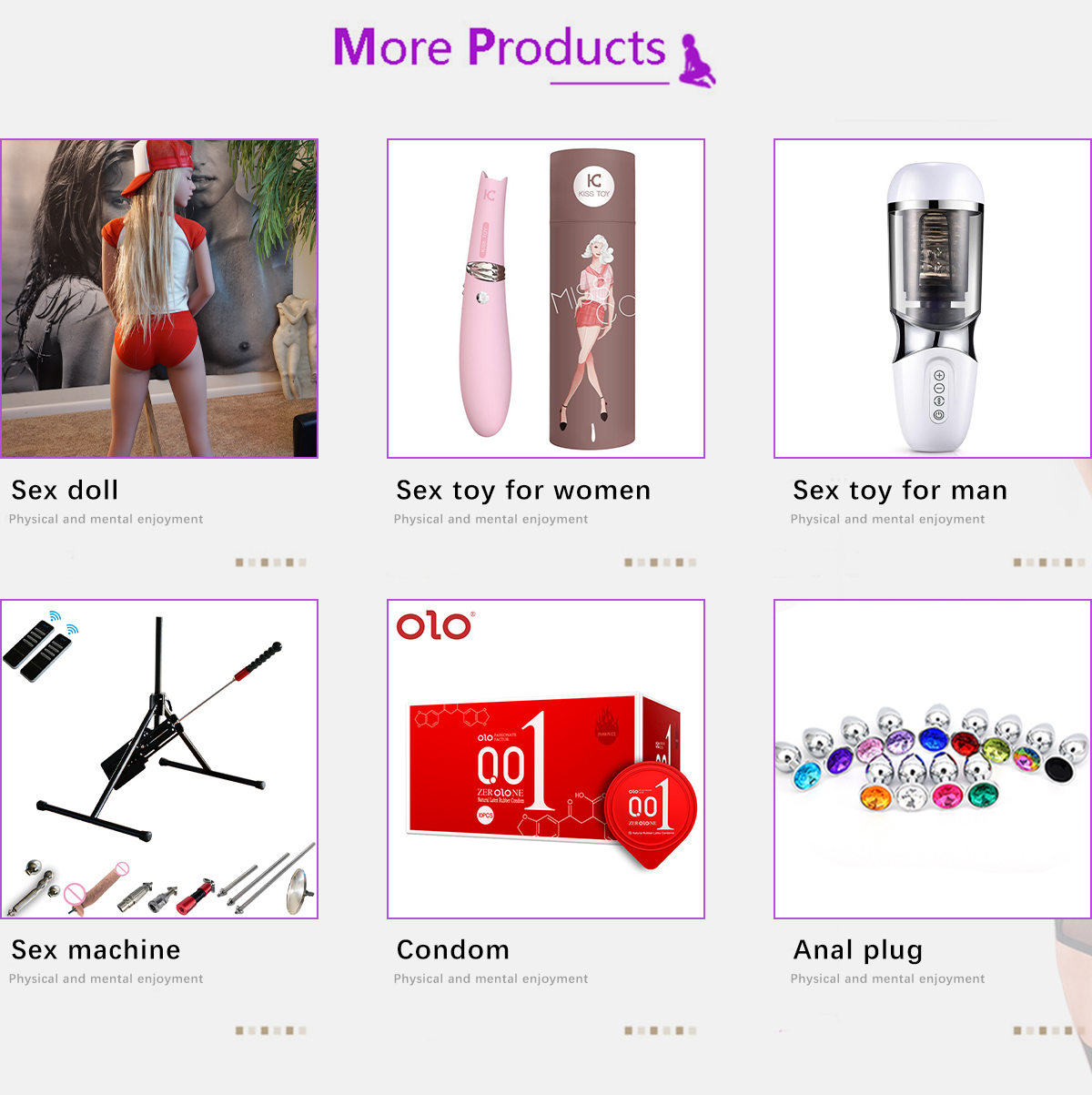Click dotted indicator under Condom
1092x1095 pixels.
point(661,1031)
